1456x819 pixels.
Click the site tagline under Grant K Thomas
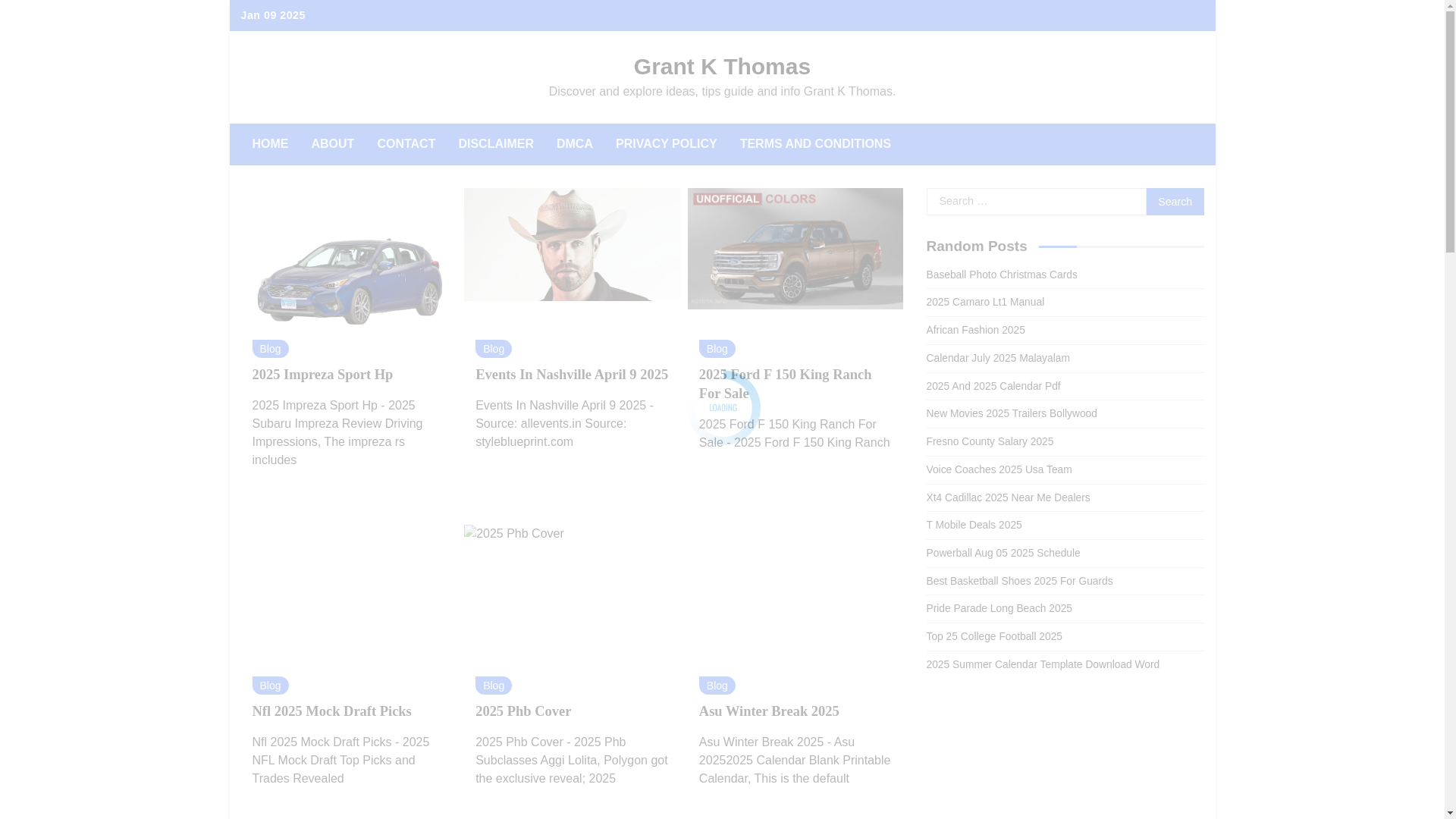722,92
